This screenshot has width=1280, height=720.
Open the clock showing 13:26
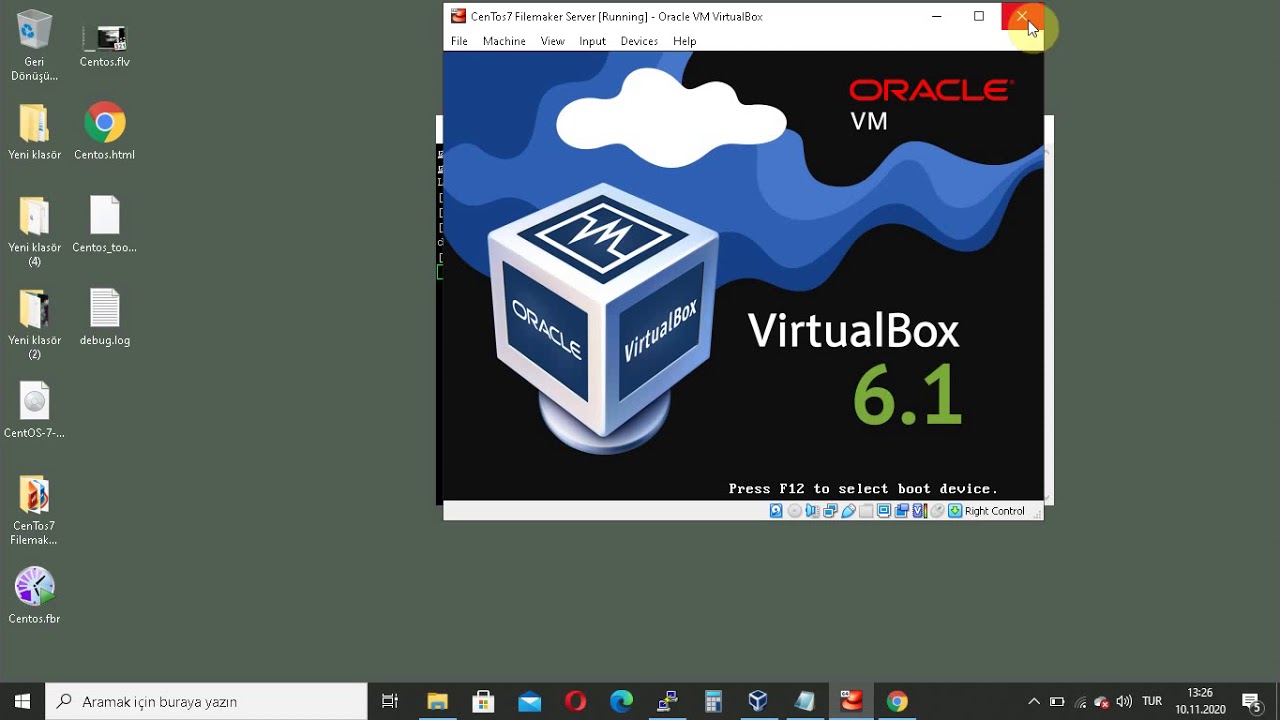coord(1200,701)
